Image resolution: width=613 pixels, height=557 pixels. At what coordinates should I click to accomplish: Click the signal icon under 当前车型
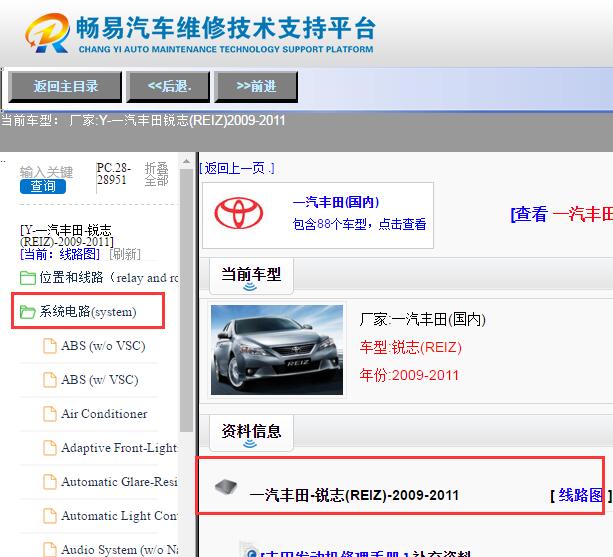tap(250, 287)
